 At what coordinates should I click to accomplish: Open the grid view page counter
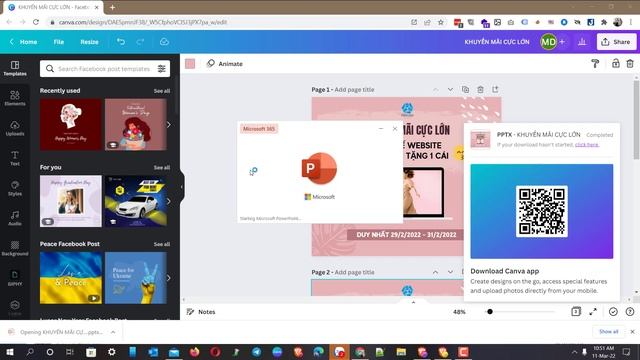(x=576, y=311)
